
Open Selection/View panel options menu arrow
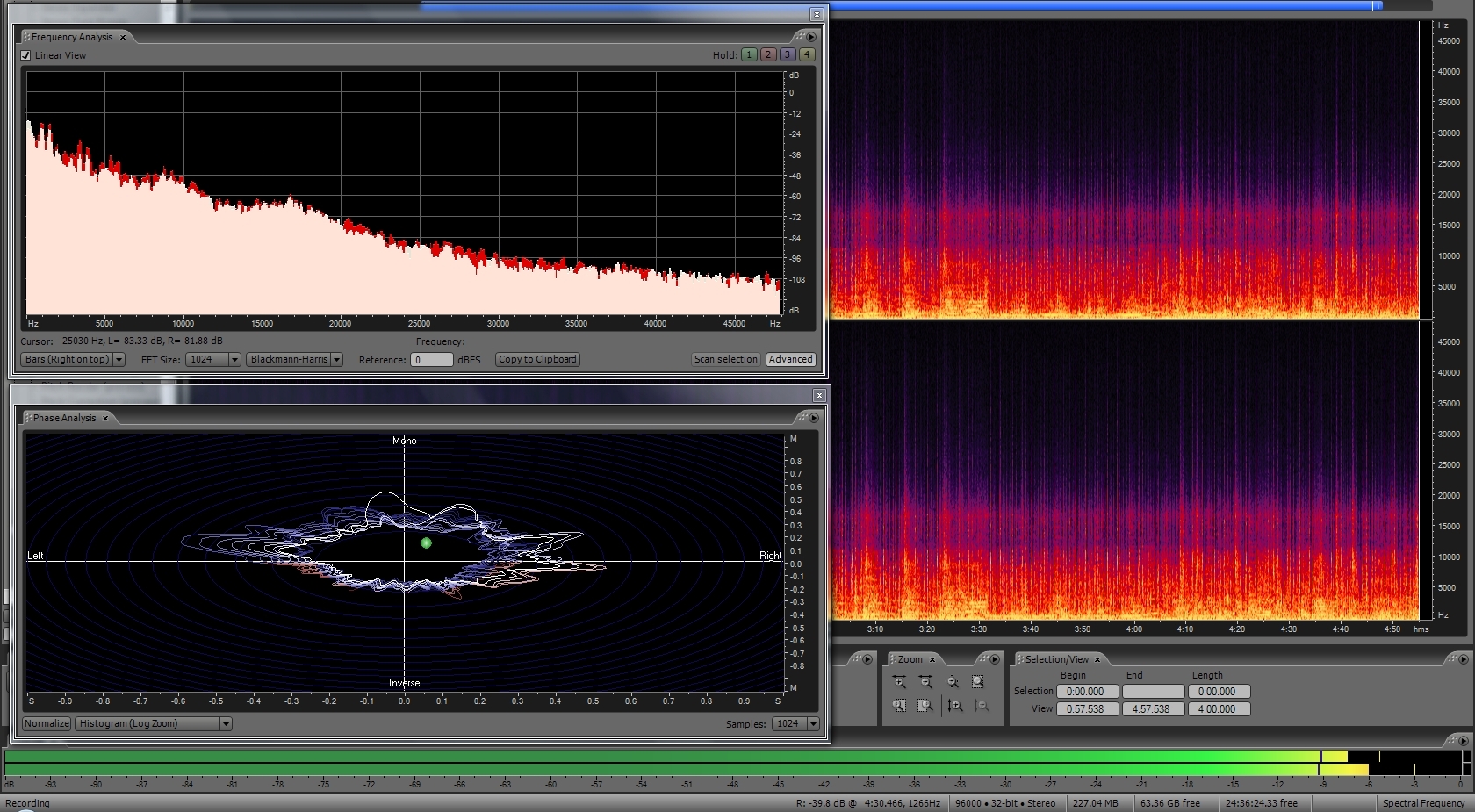[x=1464, y=659]
